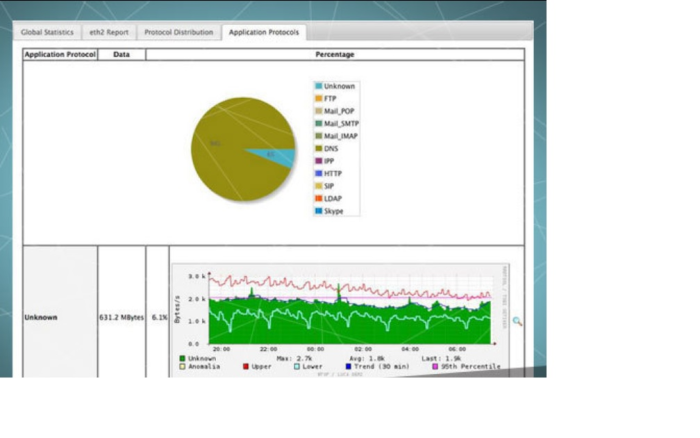Click the Max: 2.7k value under graph
This screenshot has height=438, width=700.
(x=294, y=359)
